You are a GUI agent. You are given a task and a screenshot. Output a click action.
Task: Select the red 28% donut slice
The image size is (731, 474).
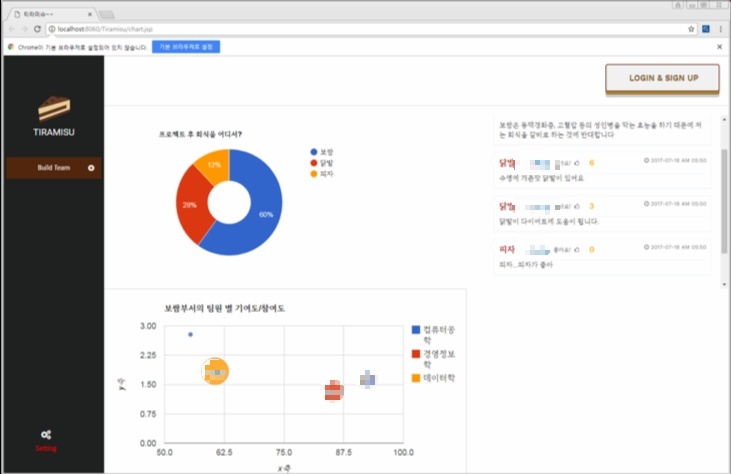[x=191, y=205]
